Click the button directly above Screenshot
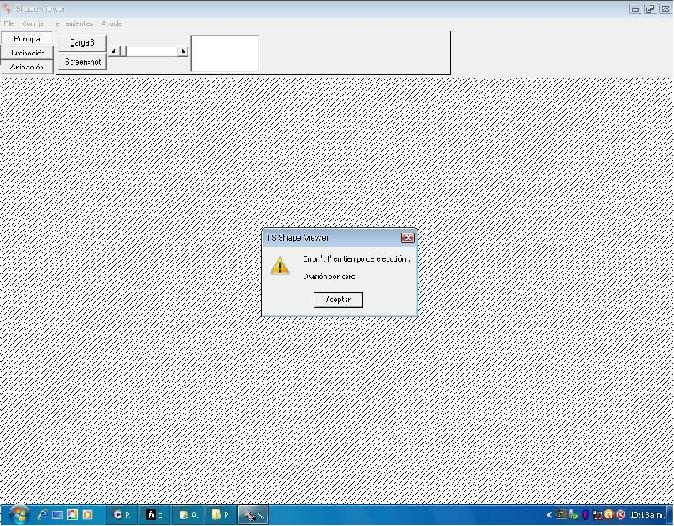 point(83,43)
